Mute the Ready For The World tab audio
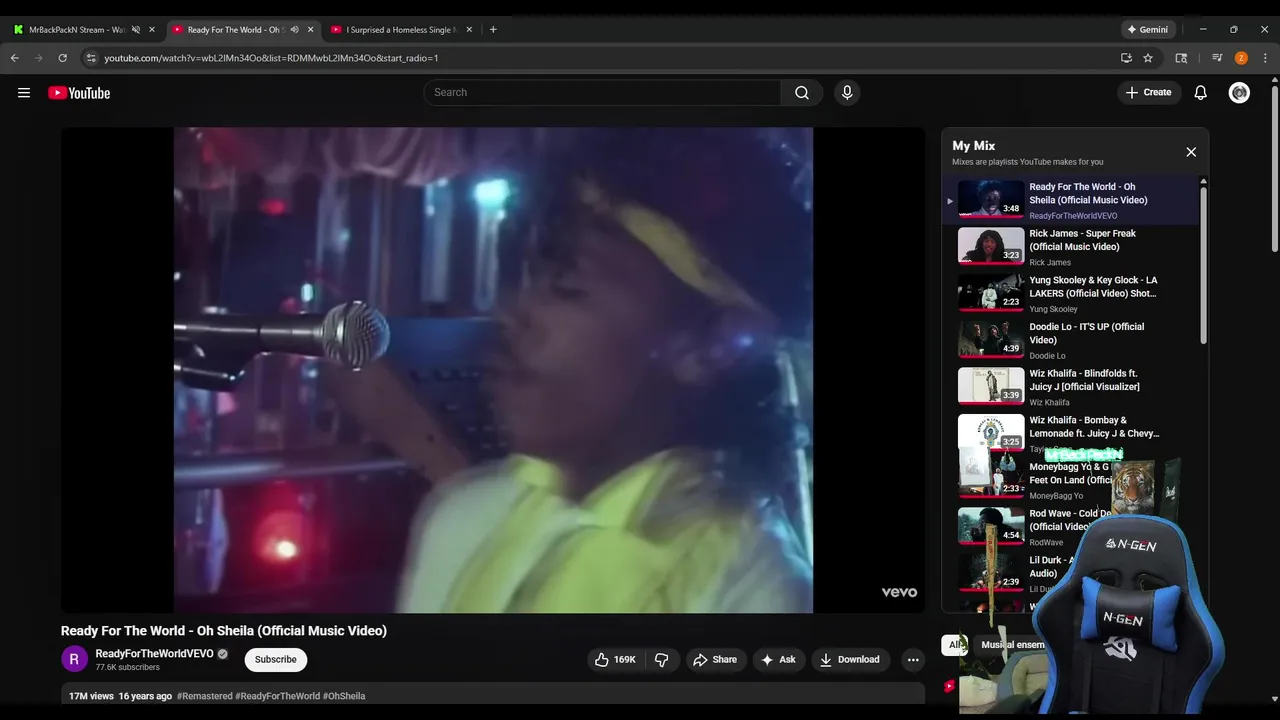Screen dimensions: 1280x720 click(294, 30)
